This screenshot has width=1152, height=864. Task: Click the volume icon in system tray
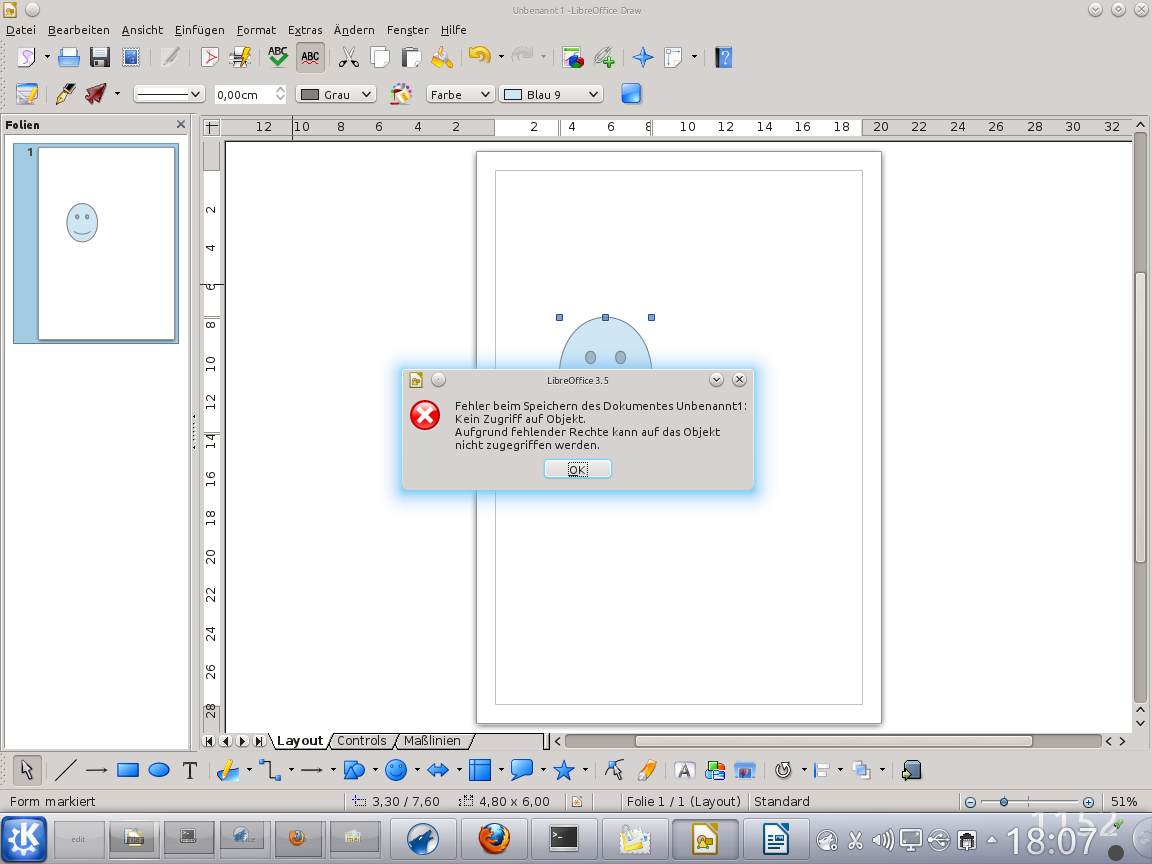click(x=882, y=840)
